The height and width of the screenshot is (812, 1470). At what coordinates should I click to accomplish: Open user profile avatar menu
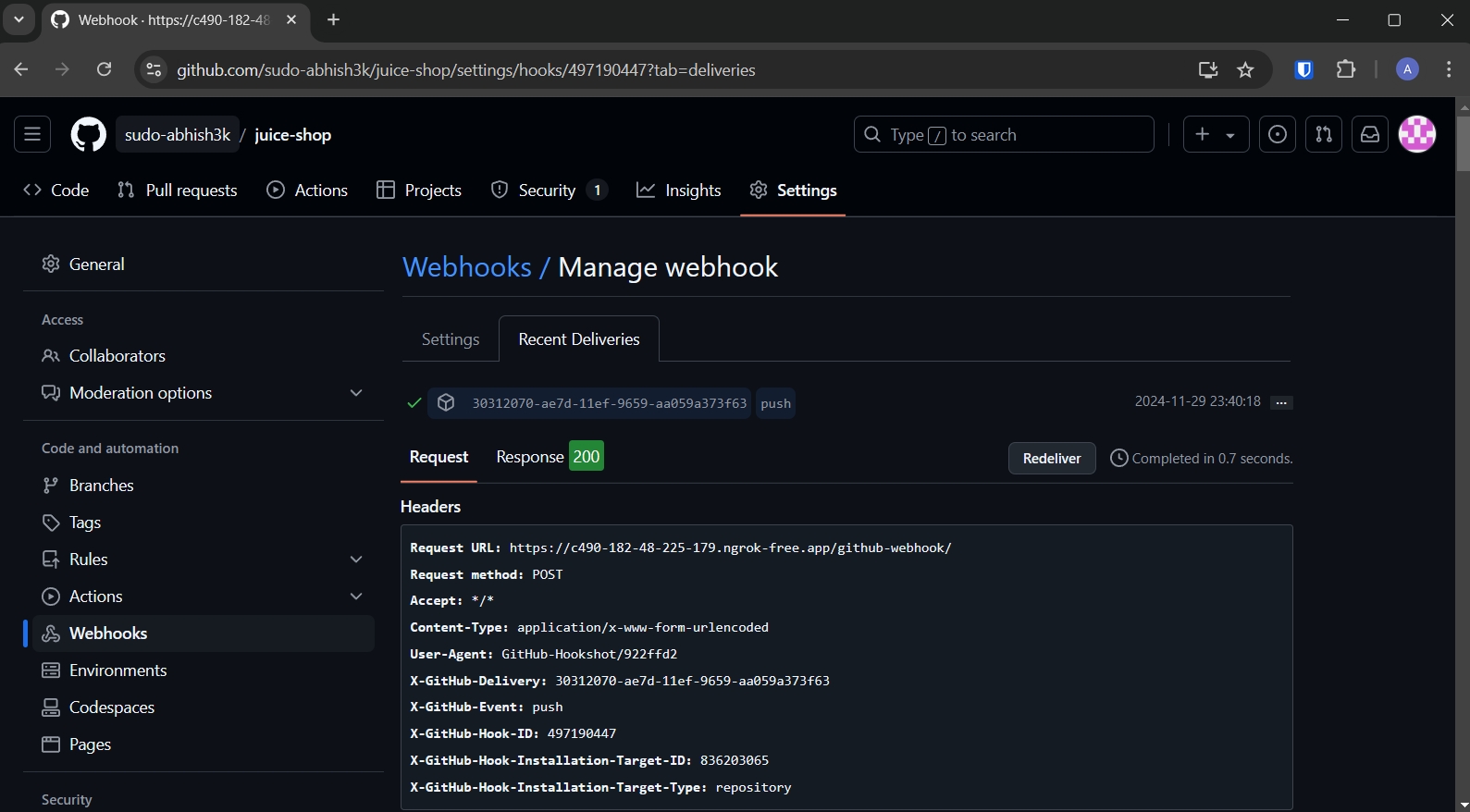(1417, 135)
